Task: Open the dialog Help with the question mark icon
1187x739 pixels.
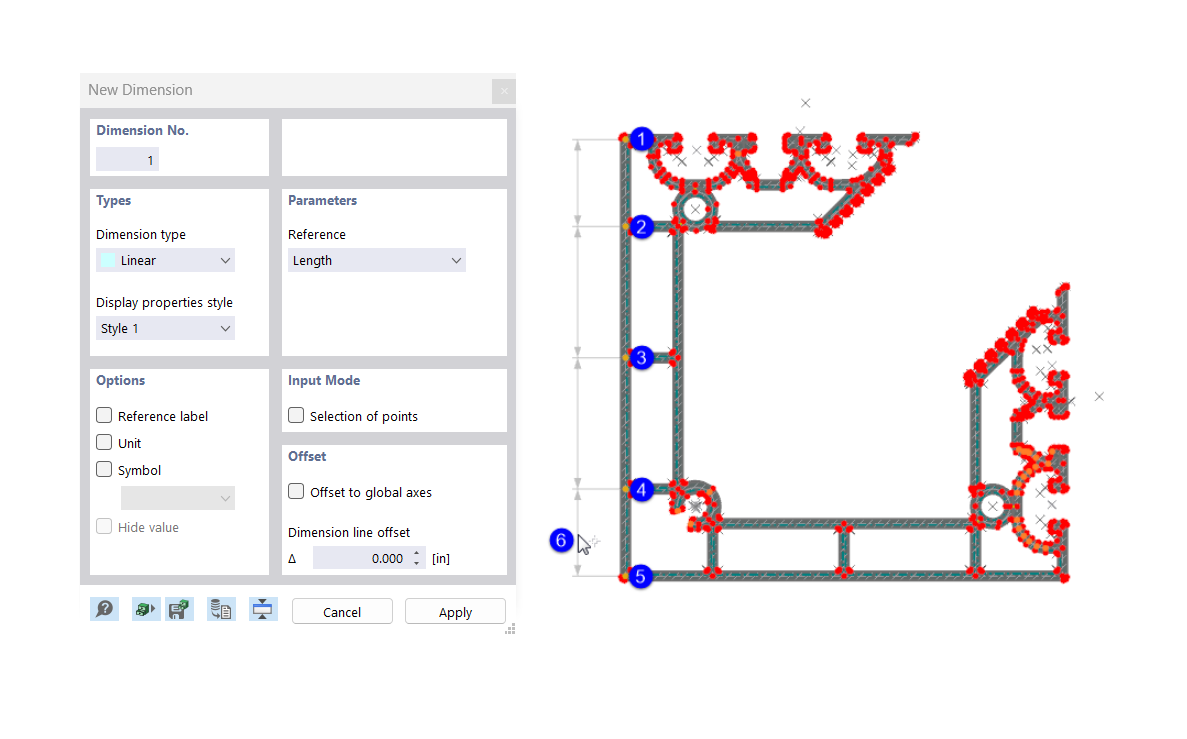Action: (x=104, y=609)
